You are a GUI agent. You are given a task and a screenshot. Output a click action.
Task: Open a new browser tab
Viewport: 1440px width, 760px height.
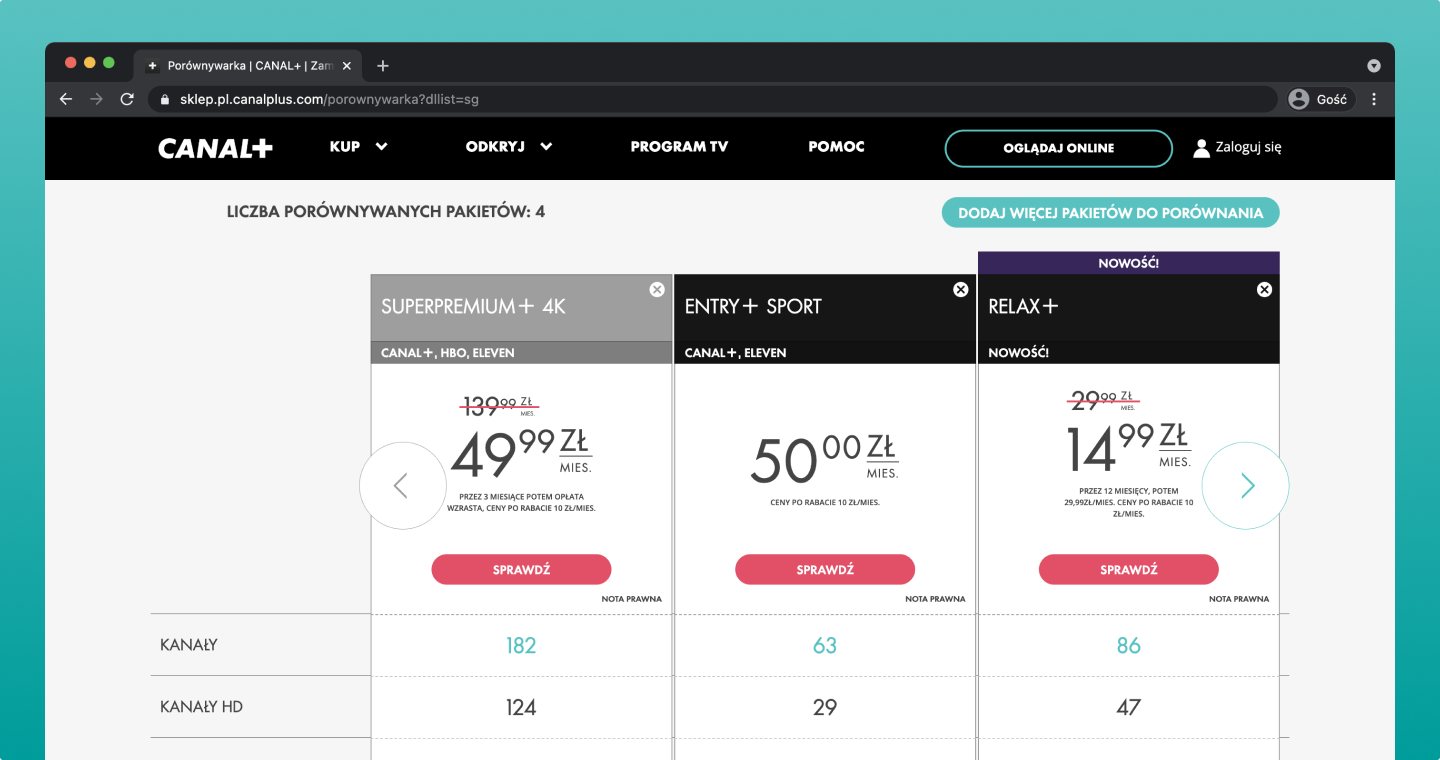point(383,66)
